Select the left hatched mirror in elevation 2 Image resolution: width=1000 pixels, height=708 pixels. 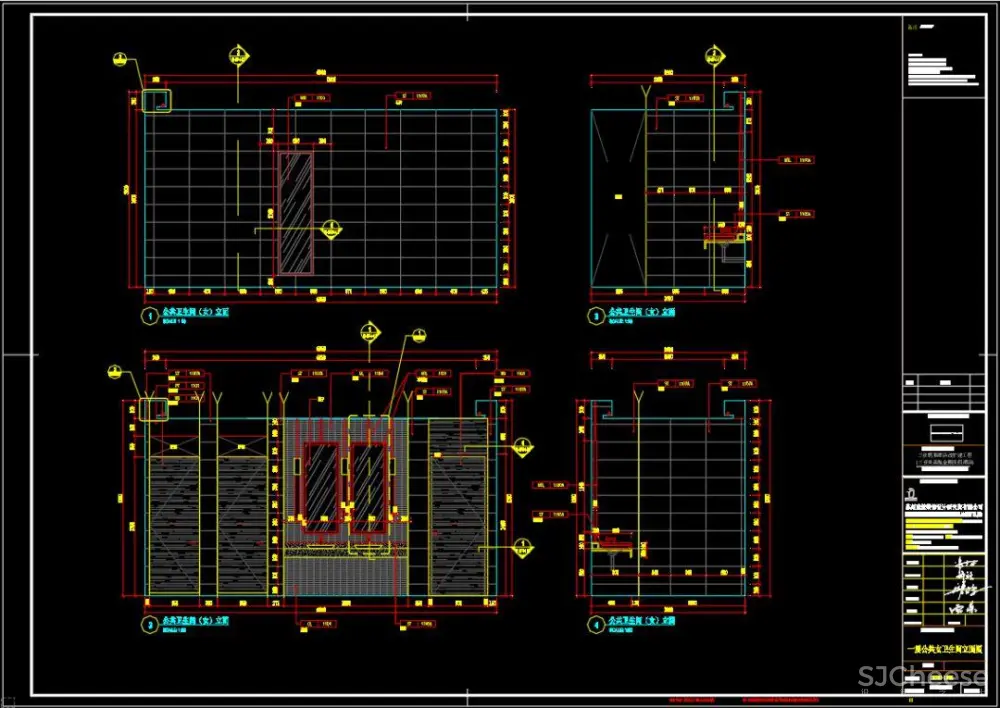point(321,486)
